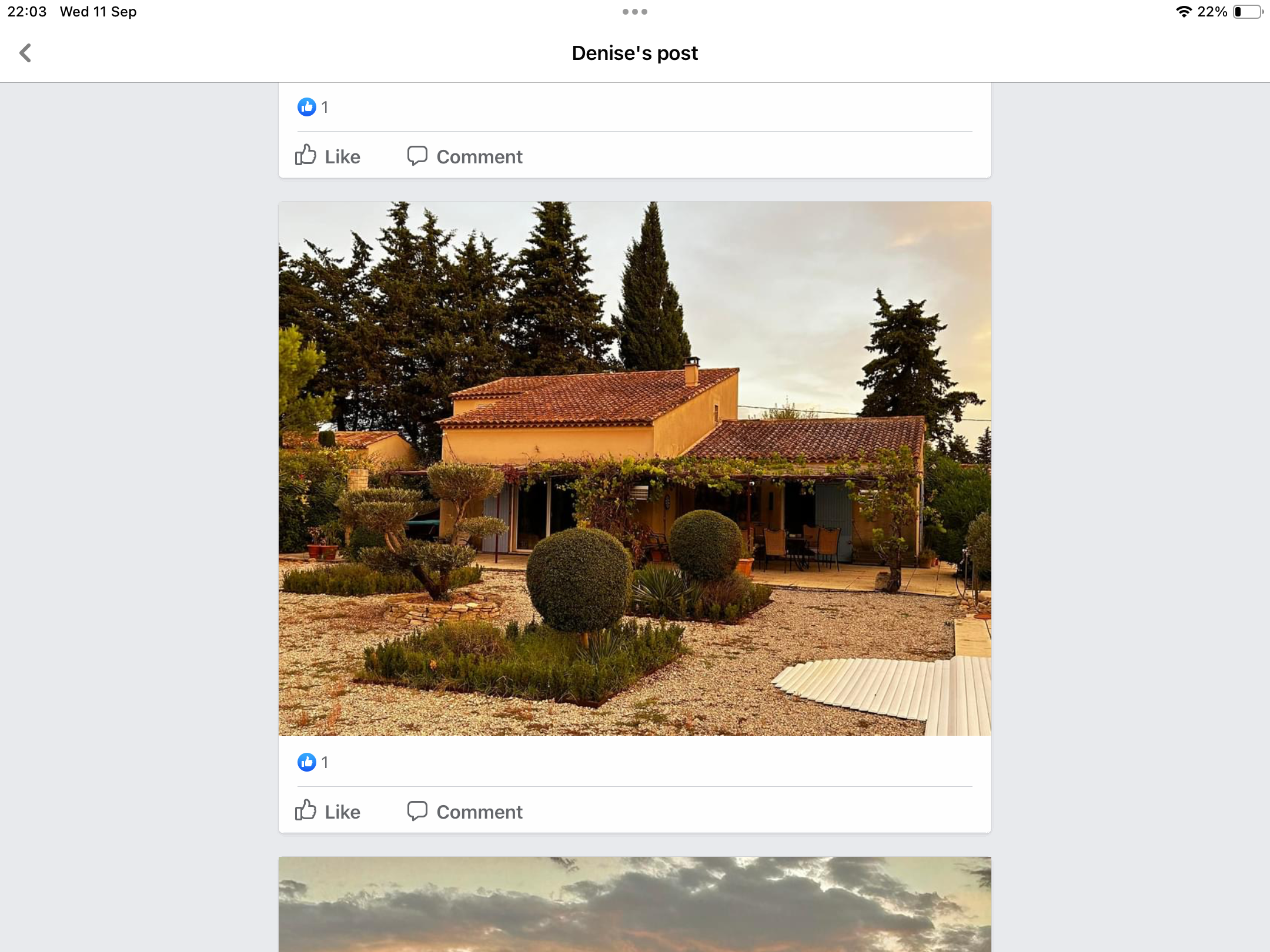Image resolution: width=1270 pixels, height=952 pixels.
Task: Tap the speech bubble icon below house photo
Action: pos(417,811)
